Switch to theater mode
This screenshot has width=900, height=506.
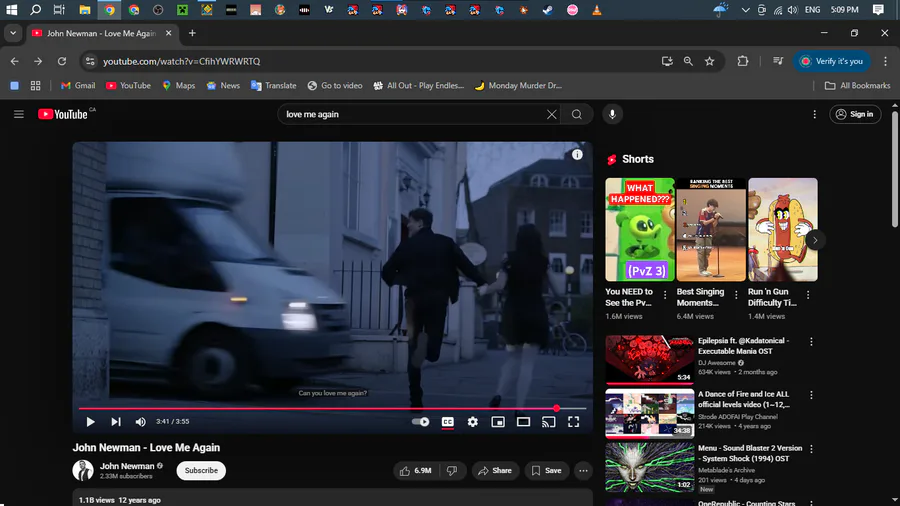pyautogui.click(x=523, y=422)
